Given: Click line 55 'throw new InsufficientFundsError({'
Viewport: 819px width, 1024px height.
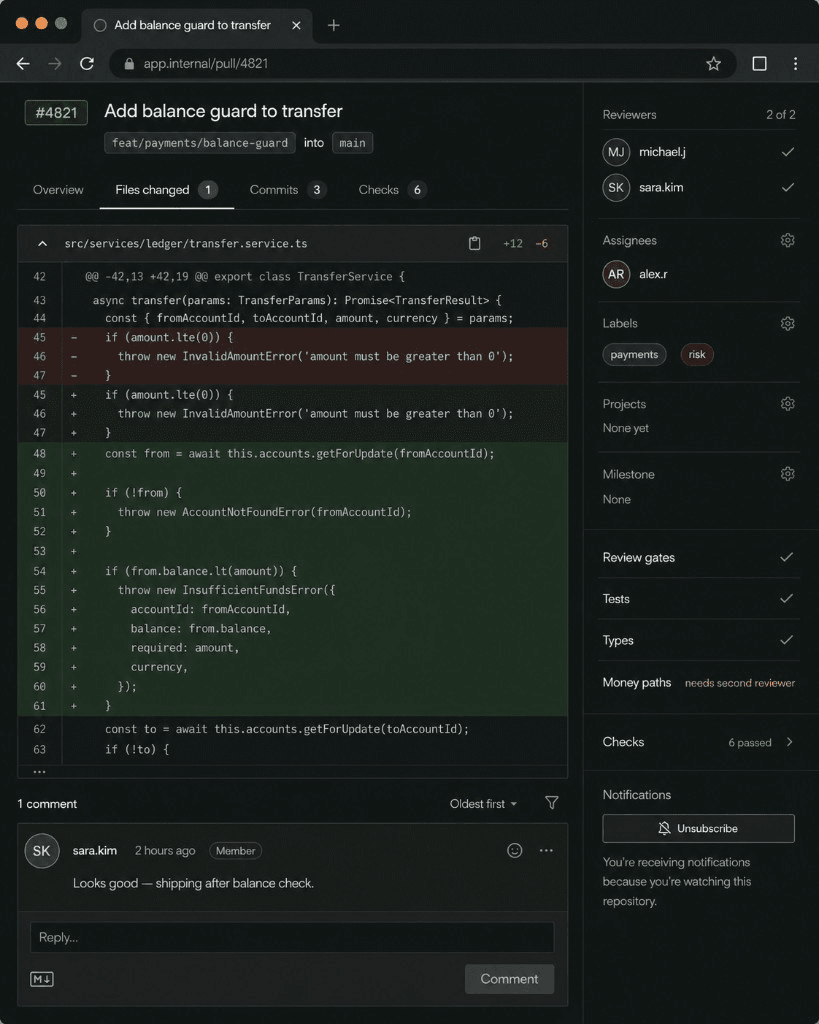Looking at the screenshot, I should click(226, 590).
